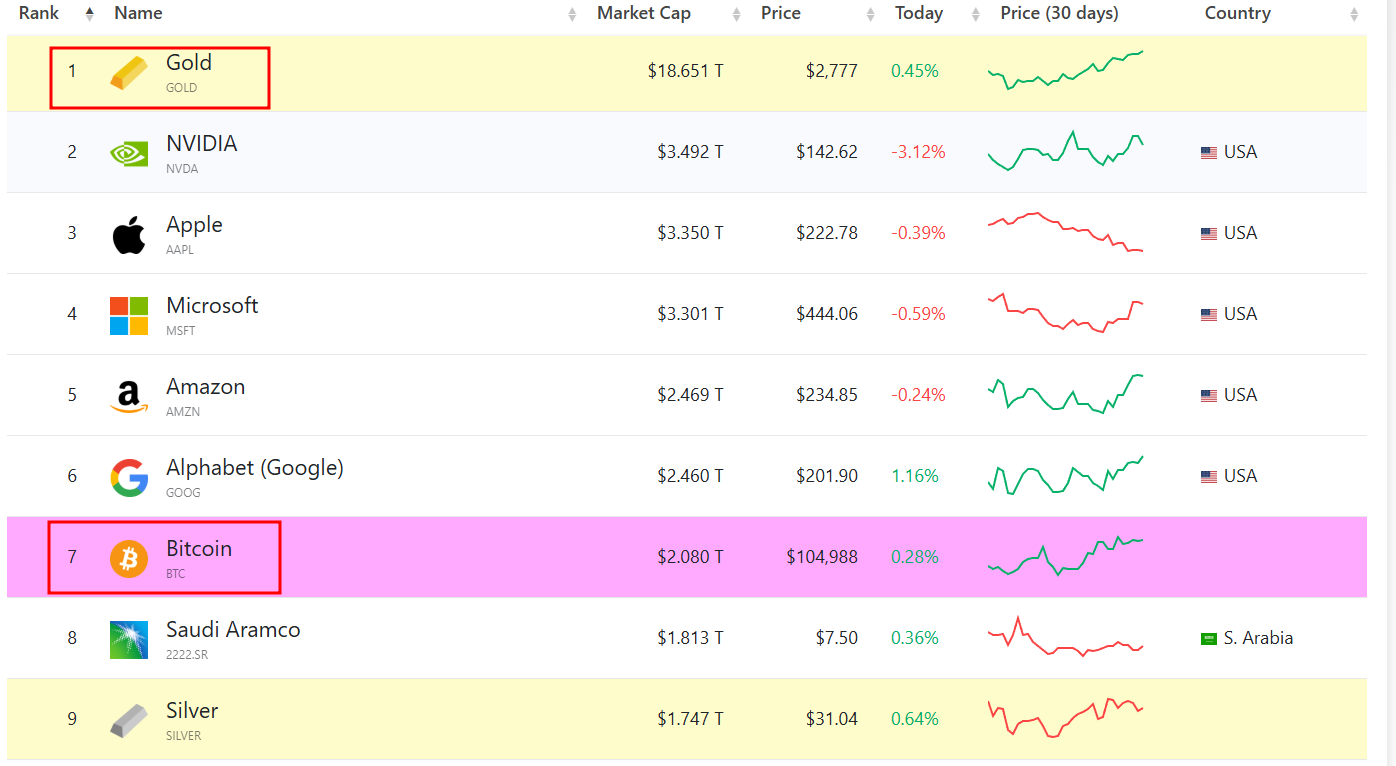Click the NVIDIA logo icon
Viewport: 1396px width, 766px height.
coord(129,153)
